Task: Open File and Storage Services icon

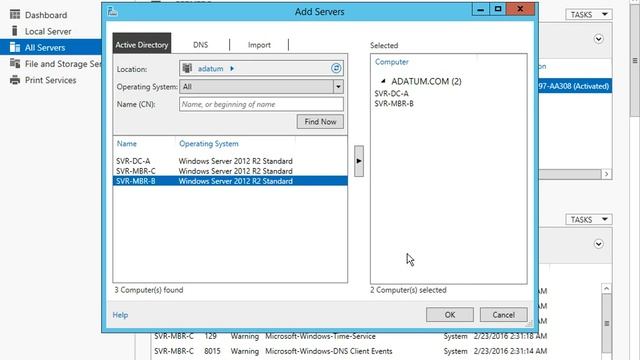Action: click(15, 64)
